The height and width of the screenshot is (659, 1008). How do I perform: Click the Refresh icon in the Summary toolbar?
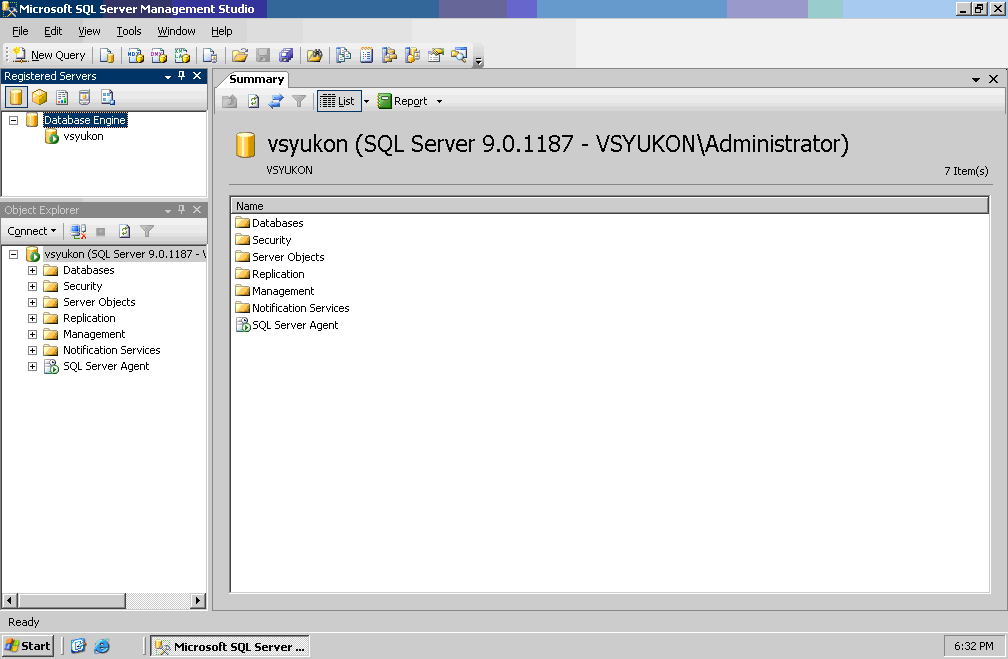coord(251,100)
